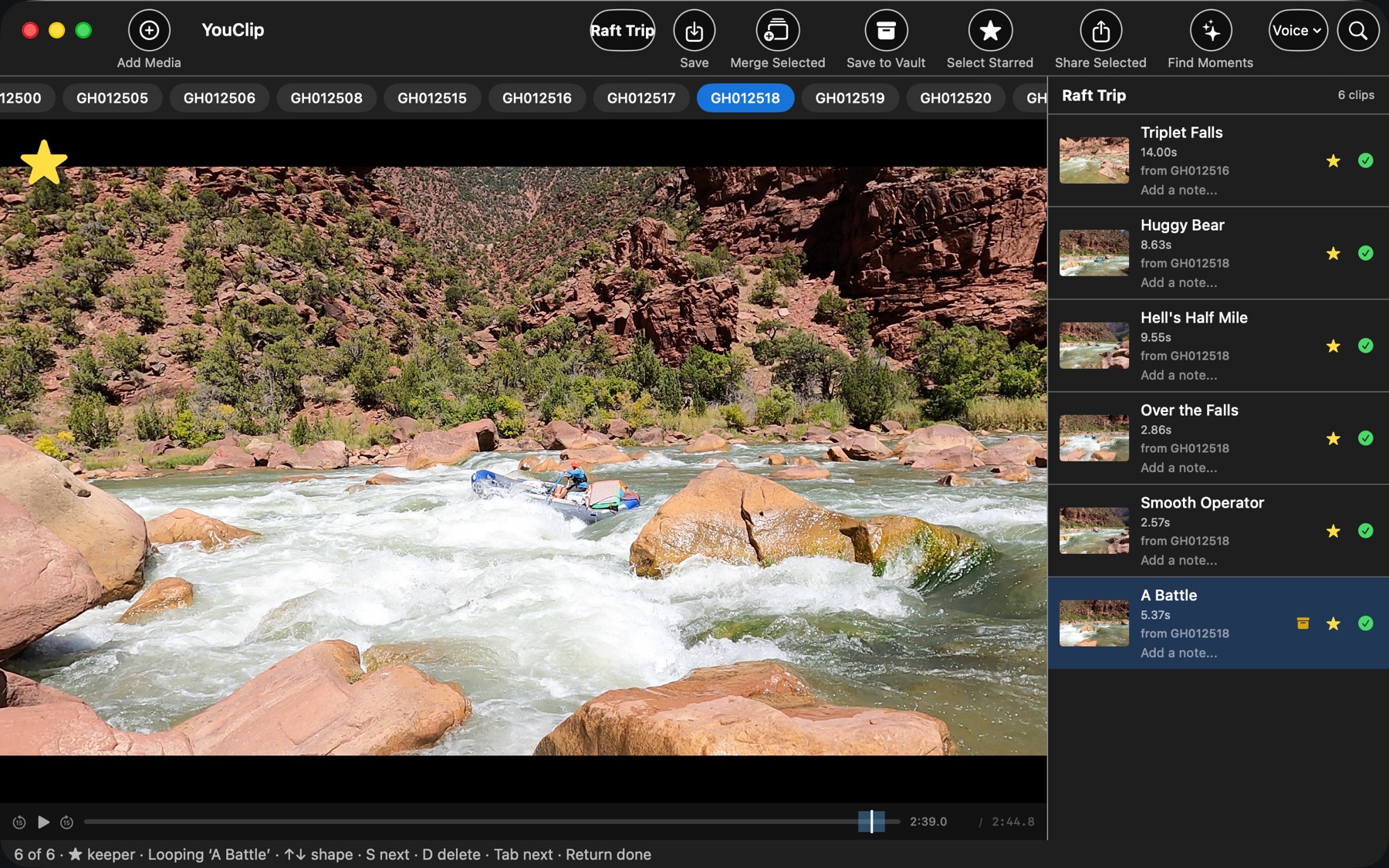Toggle green checkmark on Smooth Operator
The height and width of the screenshot is (868, 1389).
point(1365,531)
